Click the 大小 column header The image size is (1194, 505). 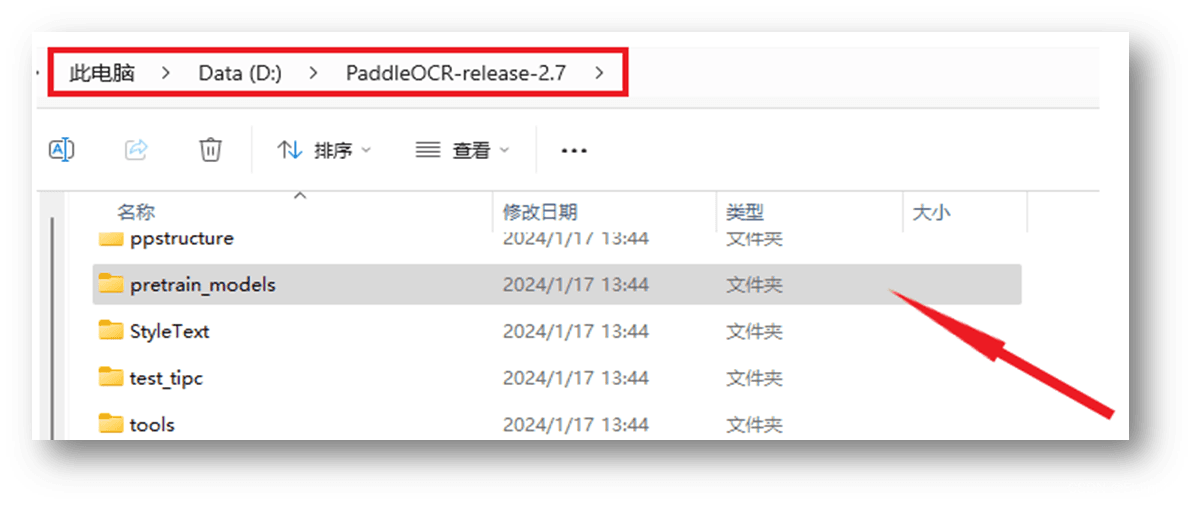pos(931,212)
